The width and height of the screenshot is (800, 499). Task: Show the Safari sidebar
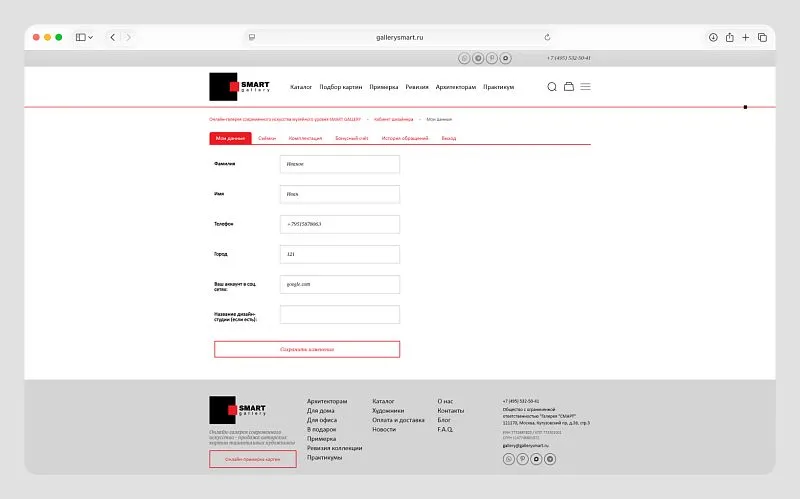click(81, 37)
